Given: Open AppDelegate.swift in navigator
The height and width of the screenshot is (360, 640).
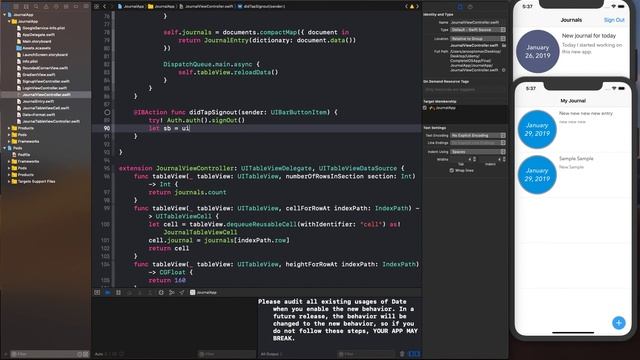Looking at the screenshot, I should click(38, 35).
